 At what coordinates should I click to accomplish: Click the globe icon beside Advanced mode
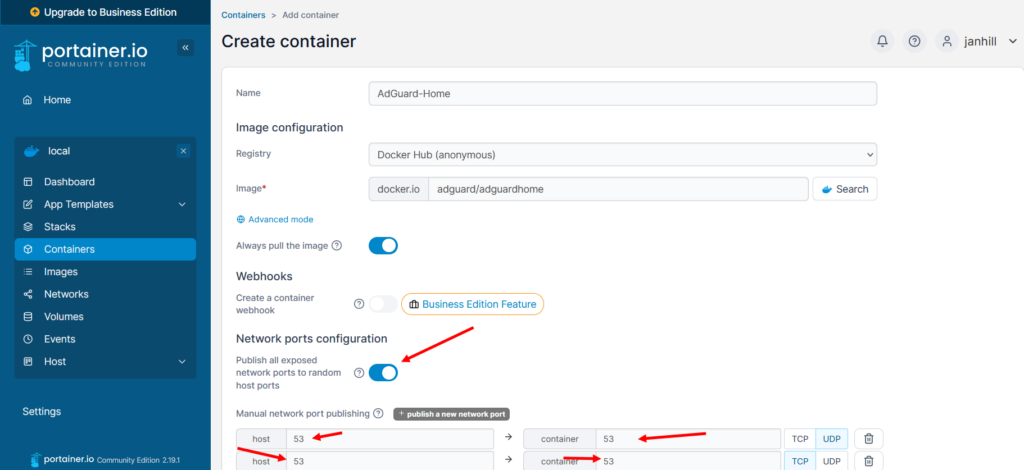point(241,219)
